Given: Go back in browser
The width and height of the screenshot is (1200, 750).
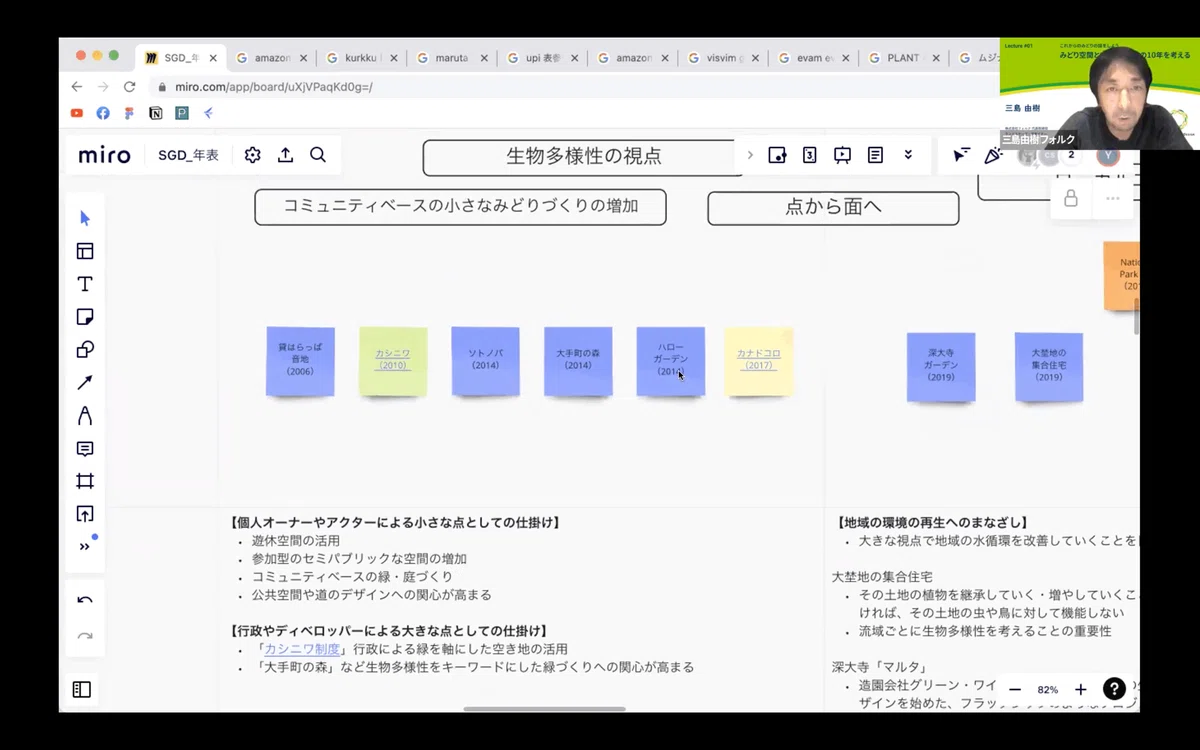Looking at the screenshot, I should tap(77, 87).
